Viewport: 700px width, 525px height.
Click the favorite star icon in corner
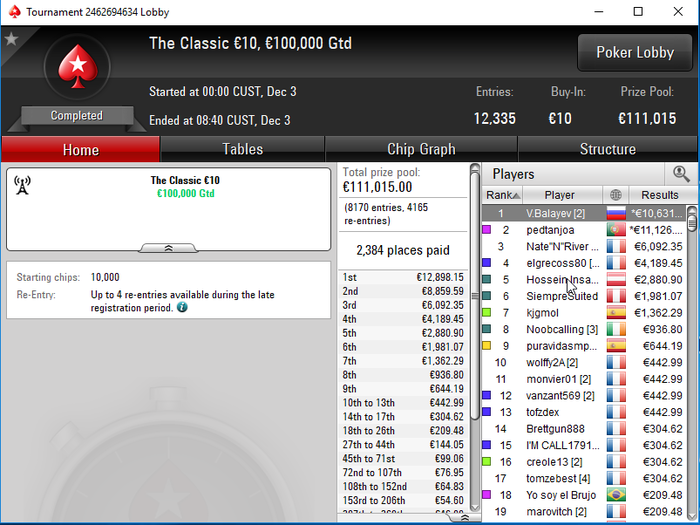click(x=11, y=39)
